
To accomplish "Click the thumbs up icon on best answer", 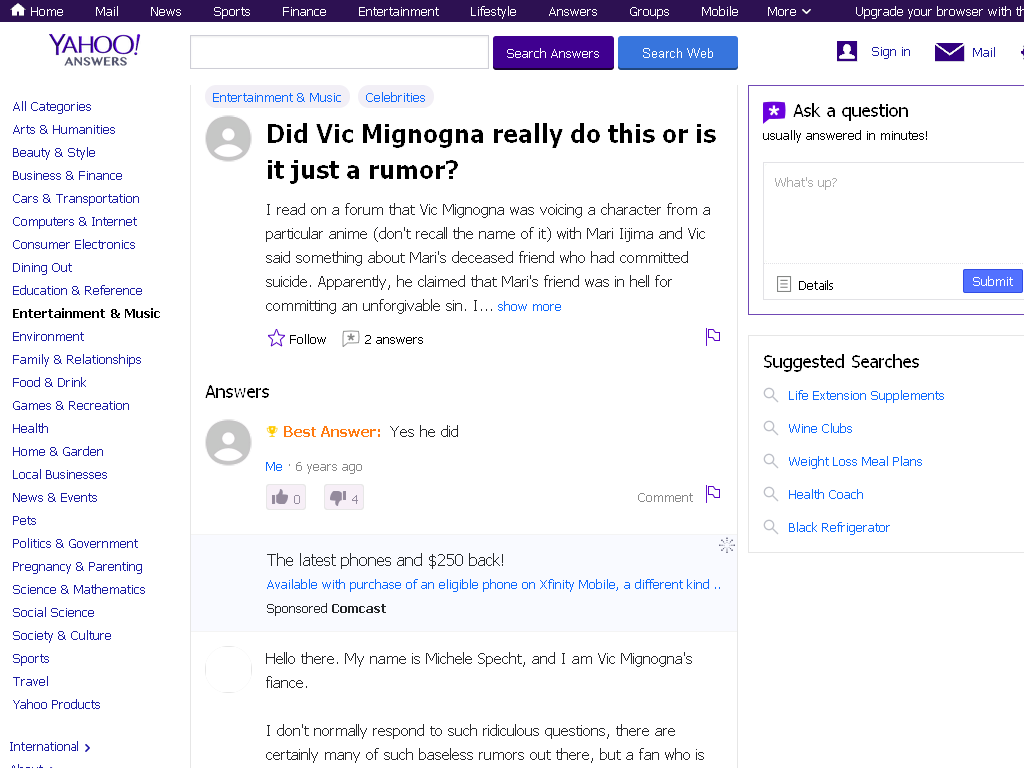I will pos(280,498).
